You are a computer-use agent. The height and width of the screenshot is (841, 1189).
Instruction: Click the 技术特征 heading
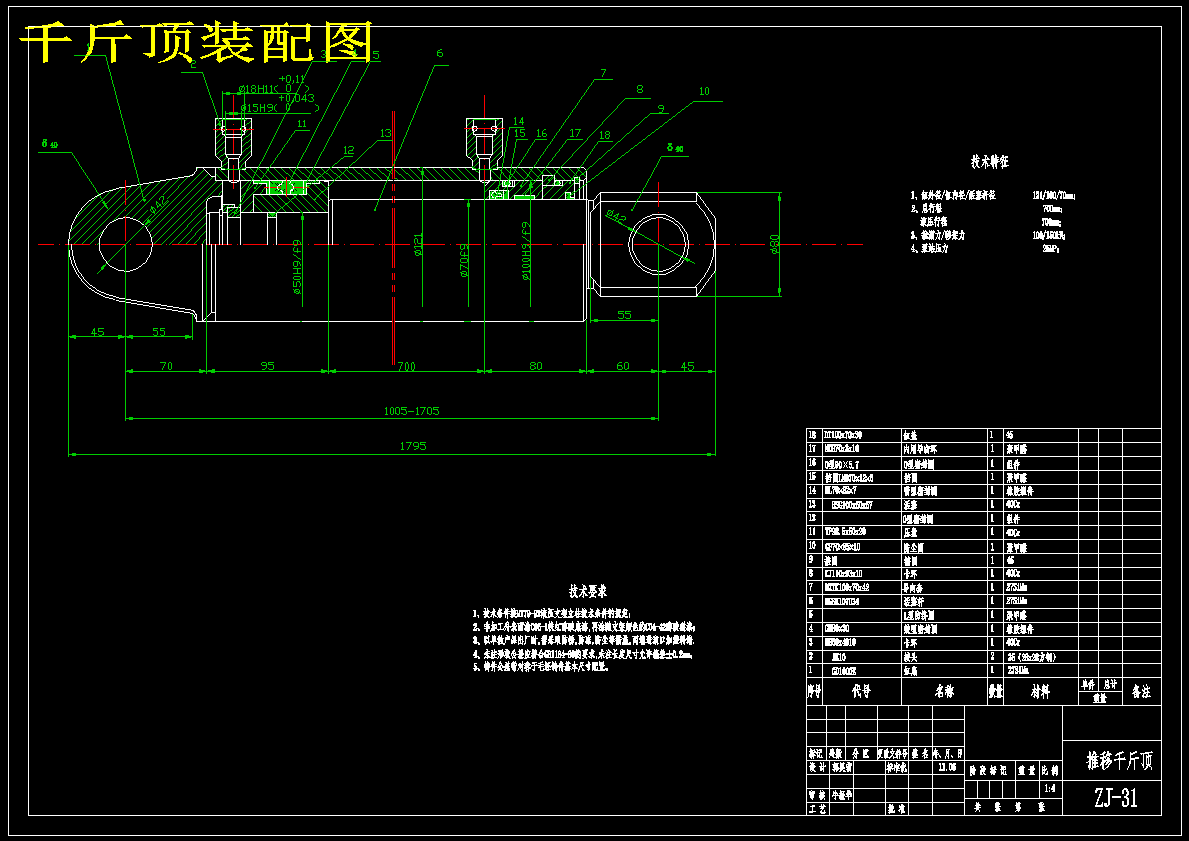click(x=990, y=162)
